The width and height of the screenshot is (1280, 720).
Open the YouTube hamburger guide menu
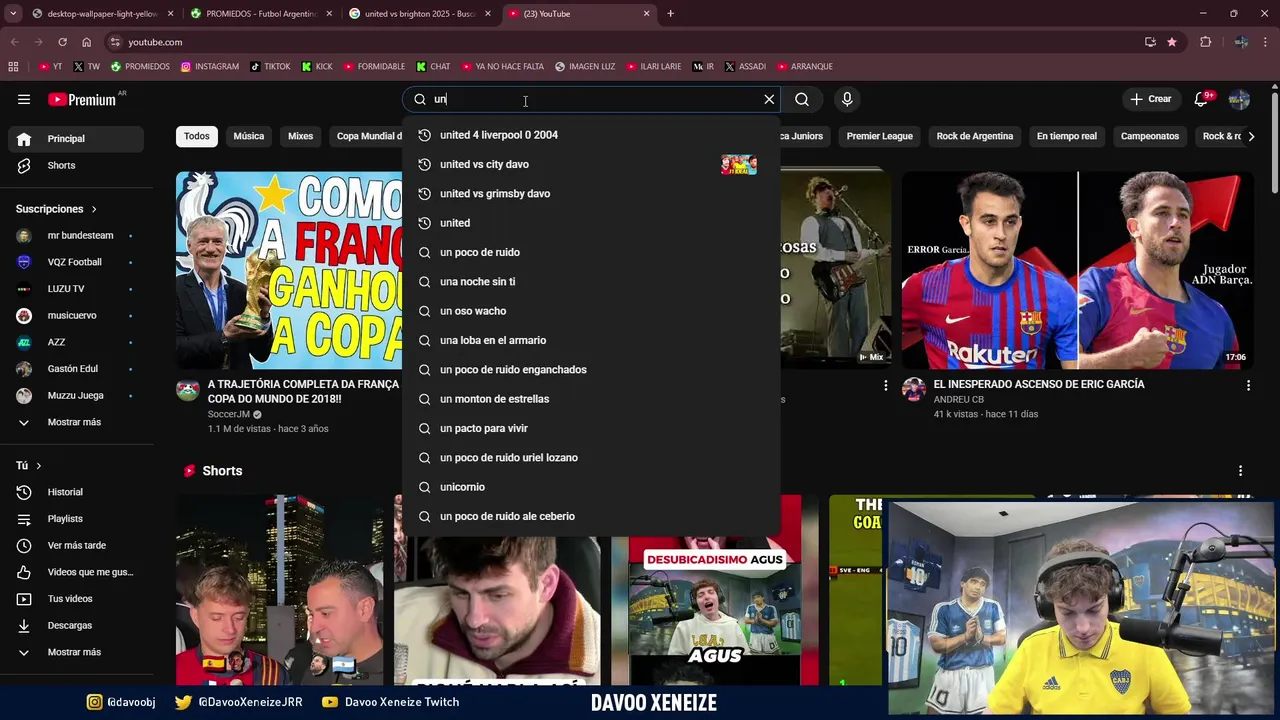point(24,99)
